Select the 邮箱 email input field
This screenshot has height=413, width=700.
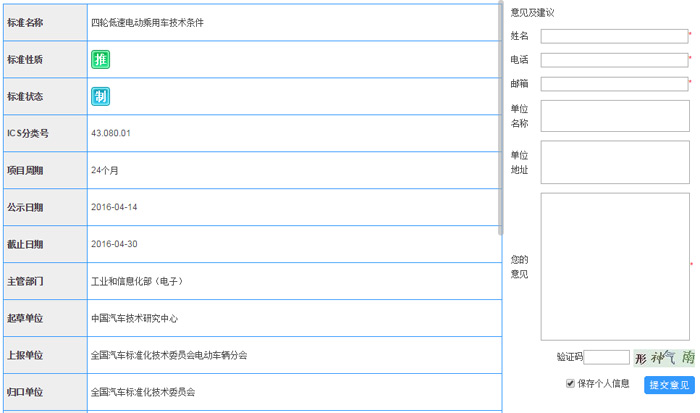click(614, 84)
